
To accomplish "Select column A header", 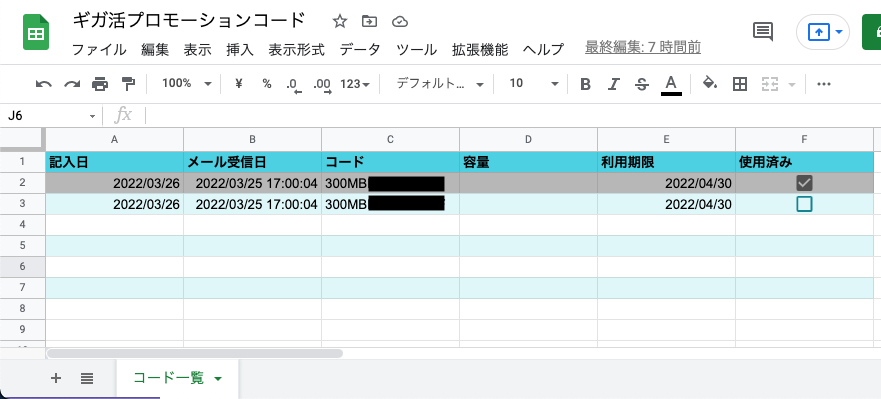I will (115, 139).
